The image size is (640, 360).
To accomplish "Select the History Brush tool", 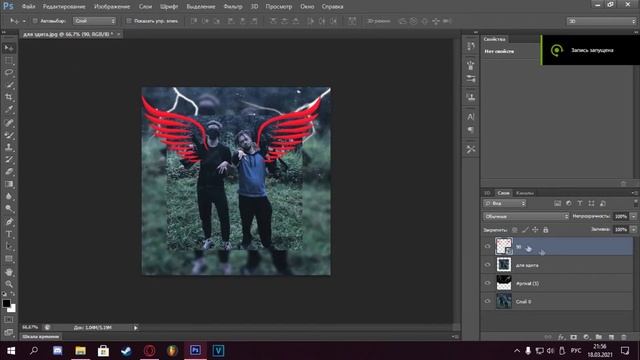I will [x=9, y=159].
